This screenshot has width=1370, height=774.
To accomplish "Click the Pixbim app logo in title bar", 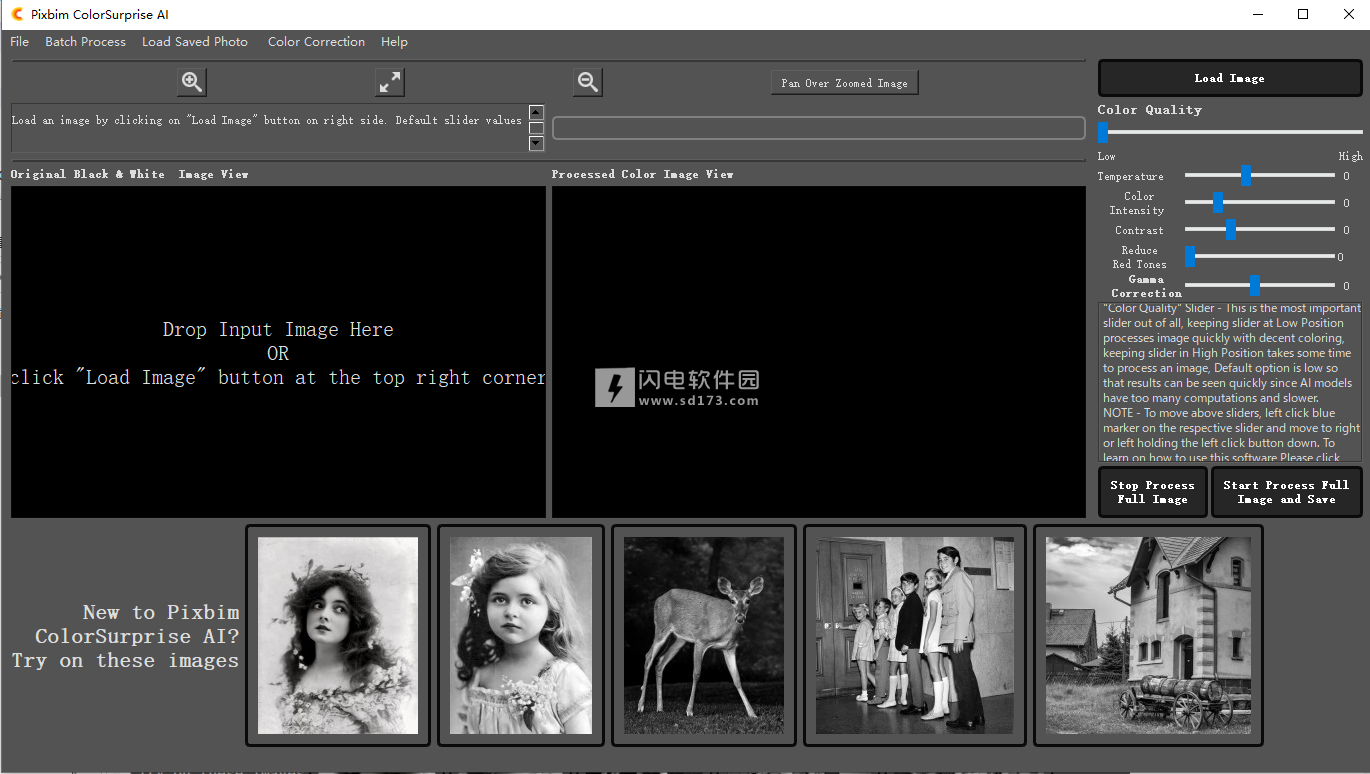I will click(17, 14).
